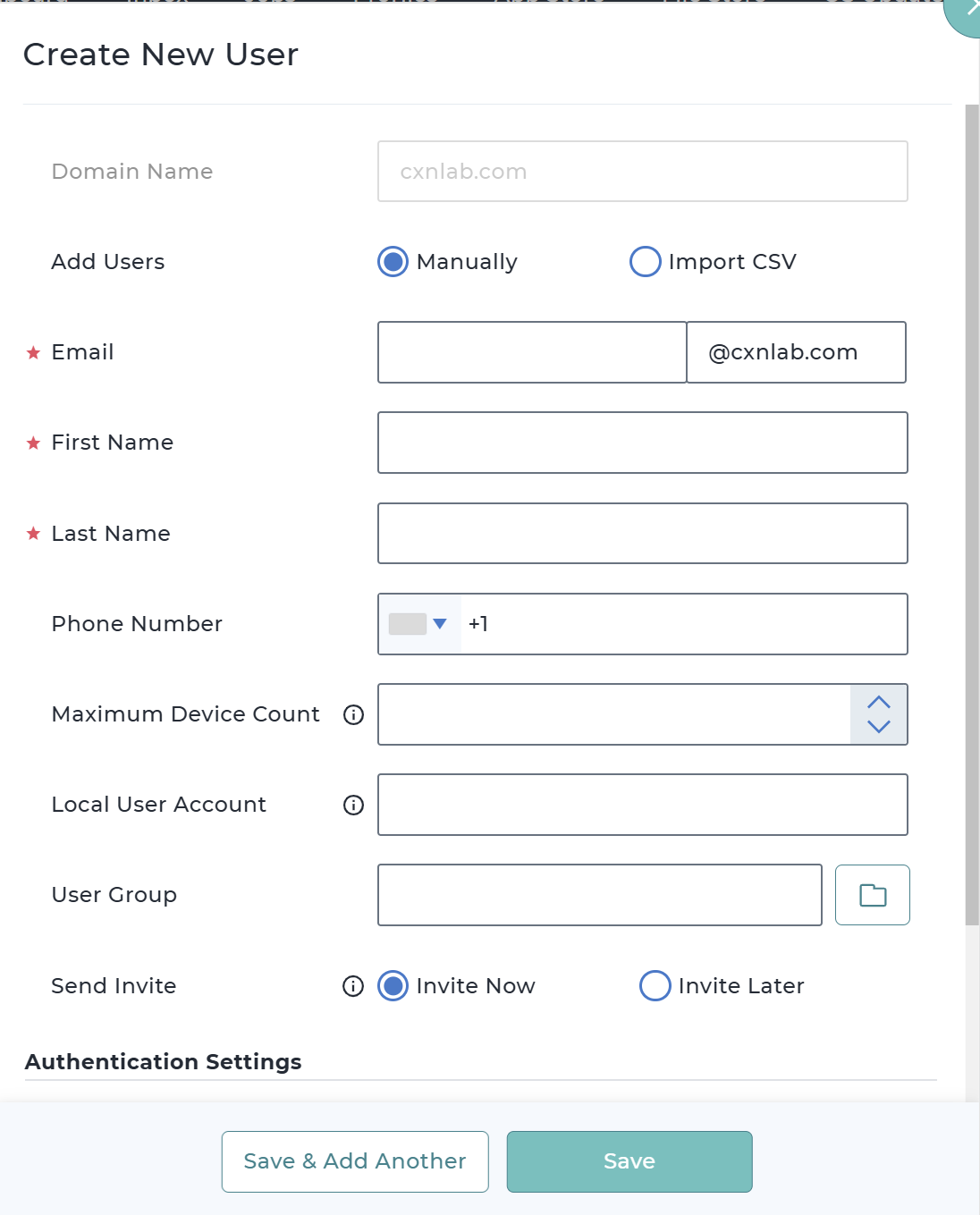Open the User Group folder browser
Viewport: 980px width, 1215px height.
point(872,895)
